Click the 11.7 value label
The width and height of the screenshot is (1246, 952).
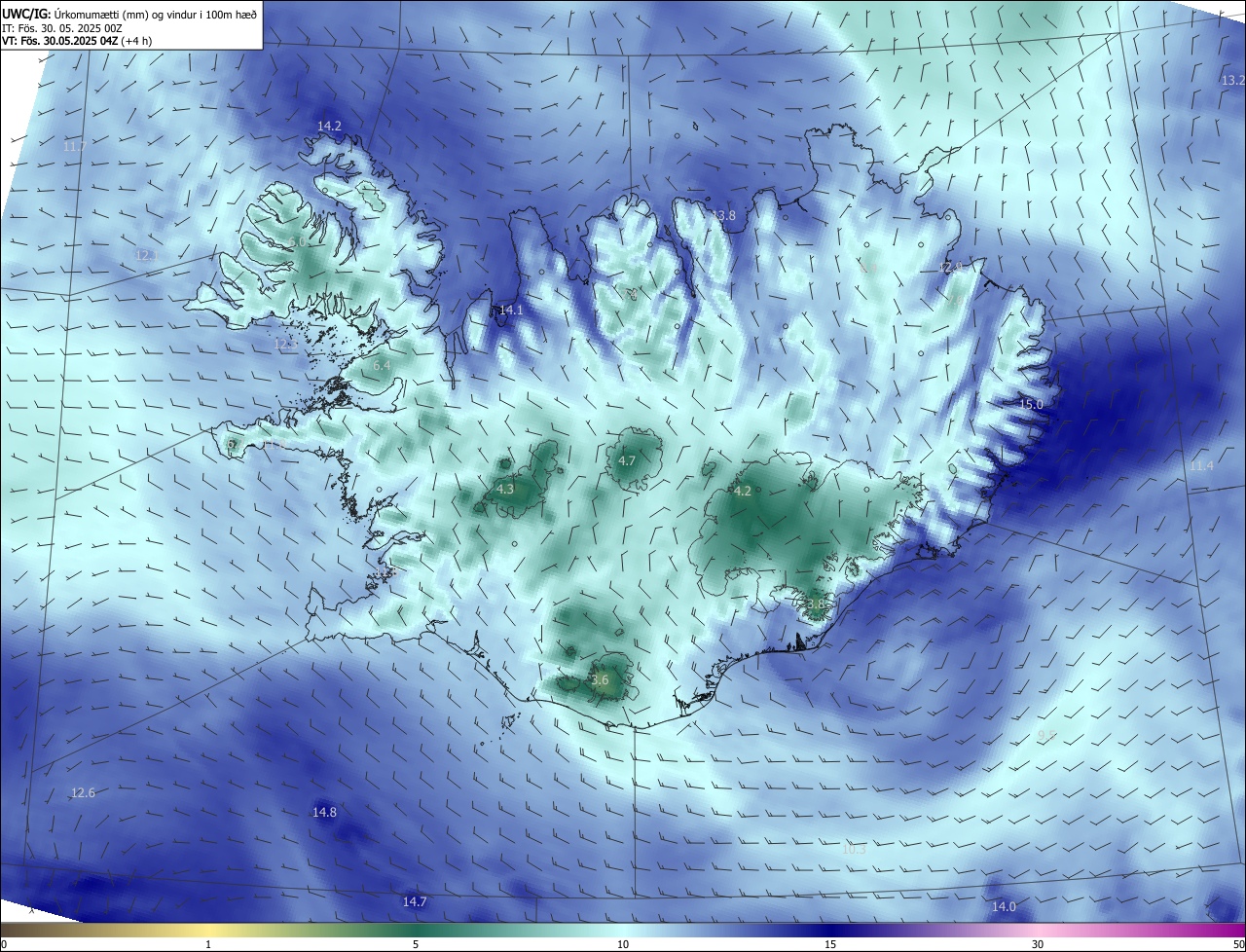[74, 146]
